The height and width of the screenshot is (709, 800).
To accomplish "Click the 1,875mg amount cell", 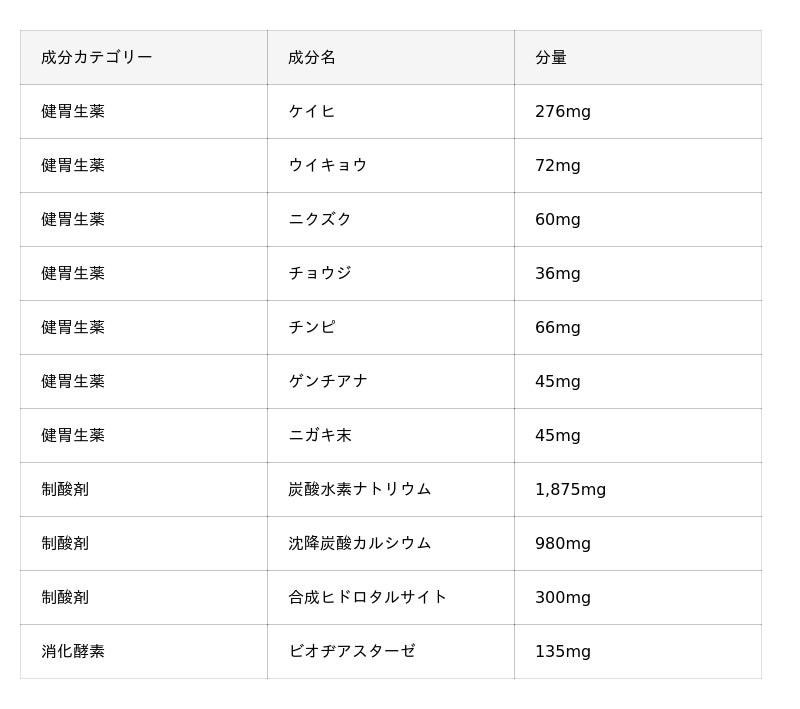I will pyautogui.click(x=570, y=490).
